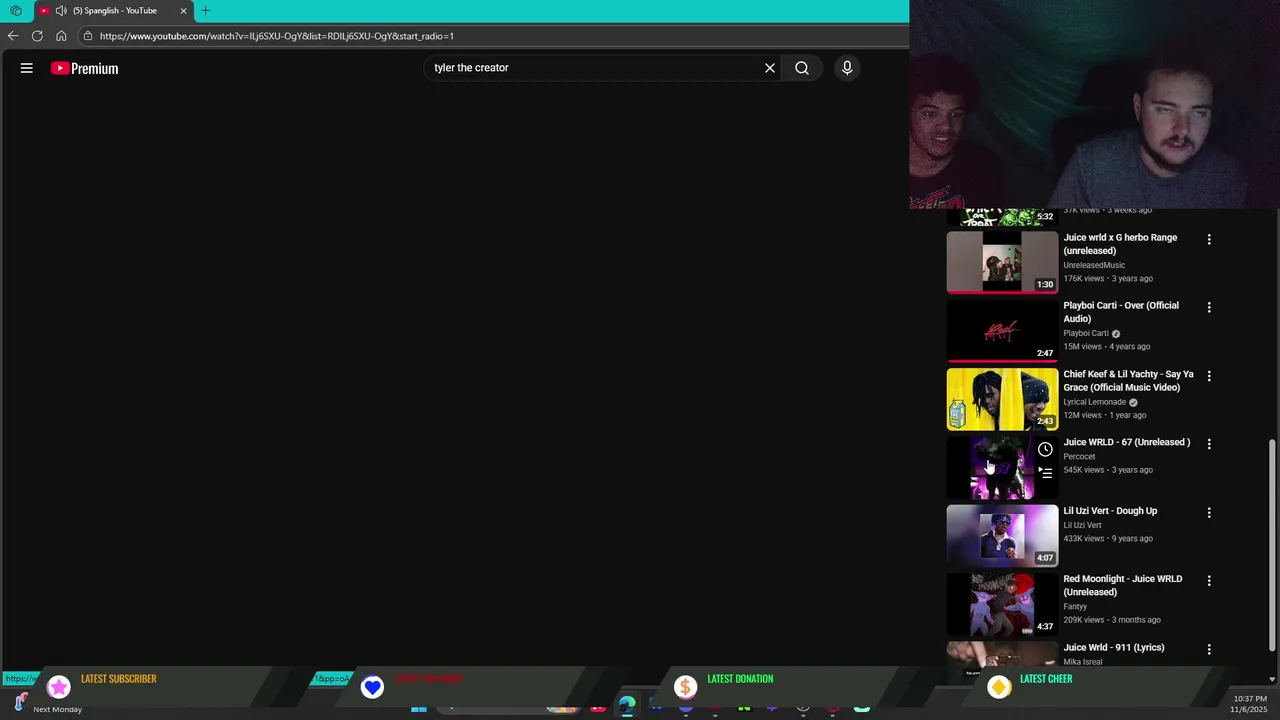
Task: Click text 209K views · 3 months ago
Action: [x=1112, y=620]
